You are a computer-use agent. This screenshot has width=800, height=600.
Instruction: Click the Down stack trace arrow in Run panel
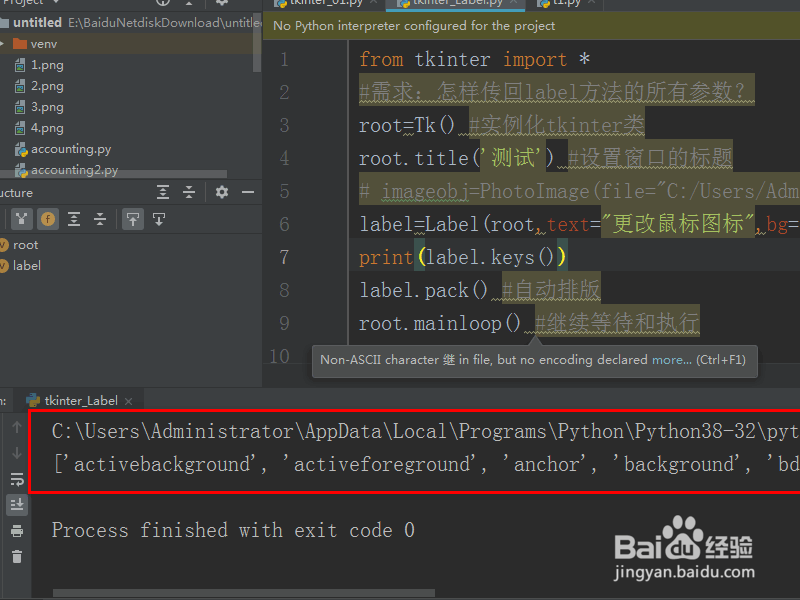coord(16,453)
